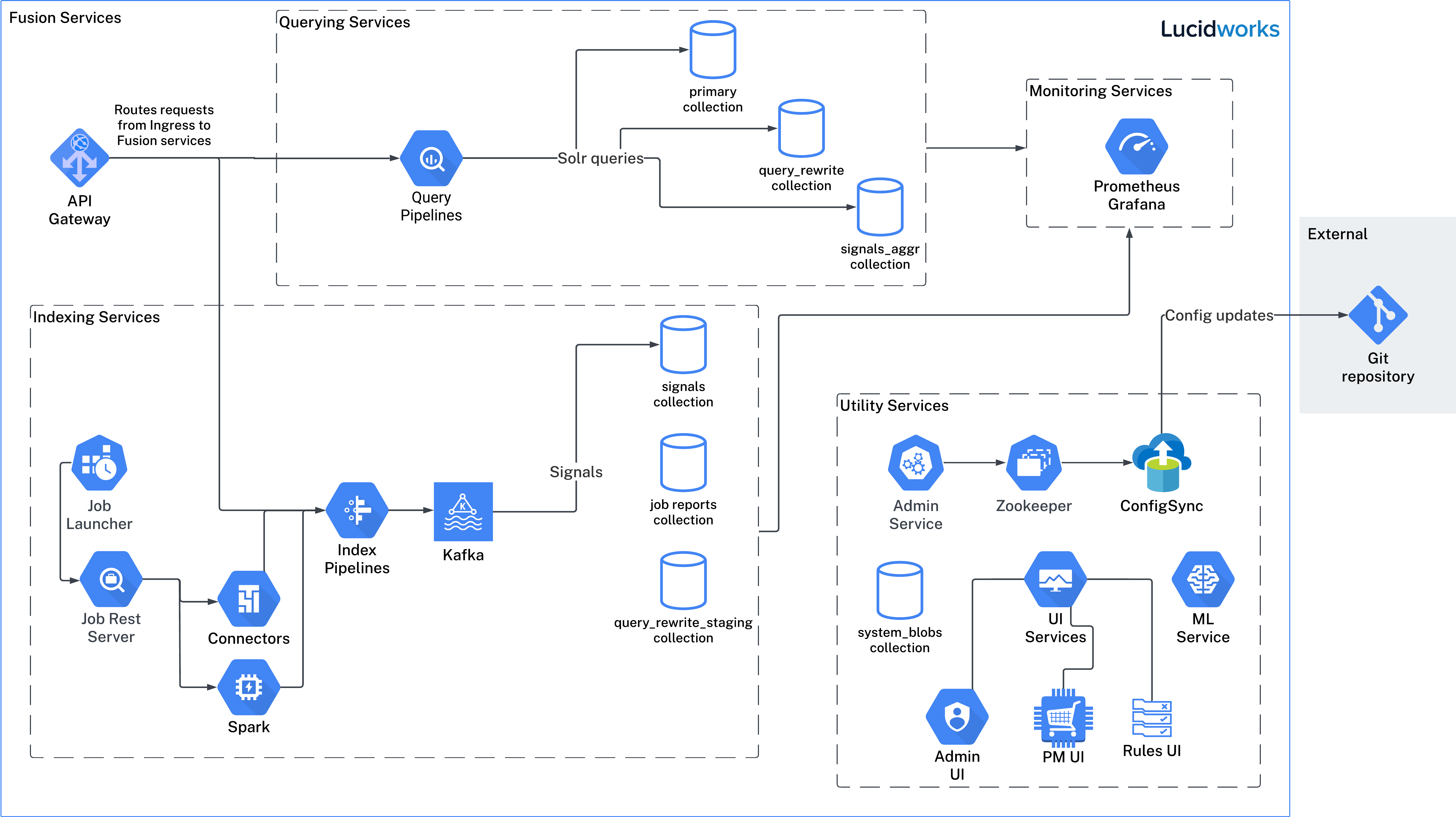This screenshot has height=817, width=1456.
Task: Click the Admin Service label text
Action: (x=916, y=515)
